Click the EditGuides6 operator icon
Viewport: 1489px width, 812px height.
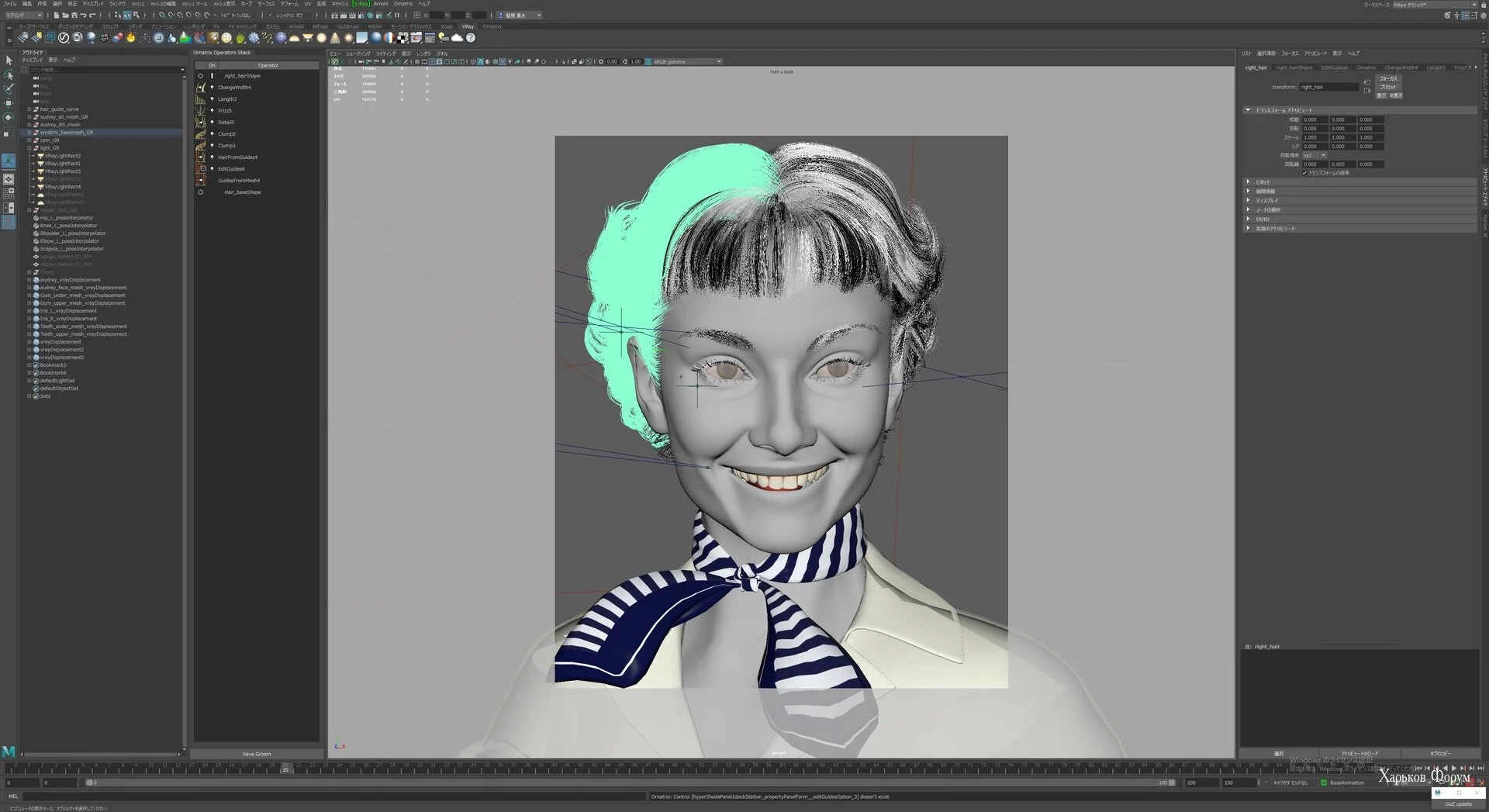pyautogui.click(x=201, y=168)
